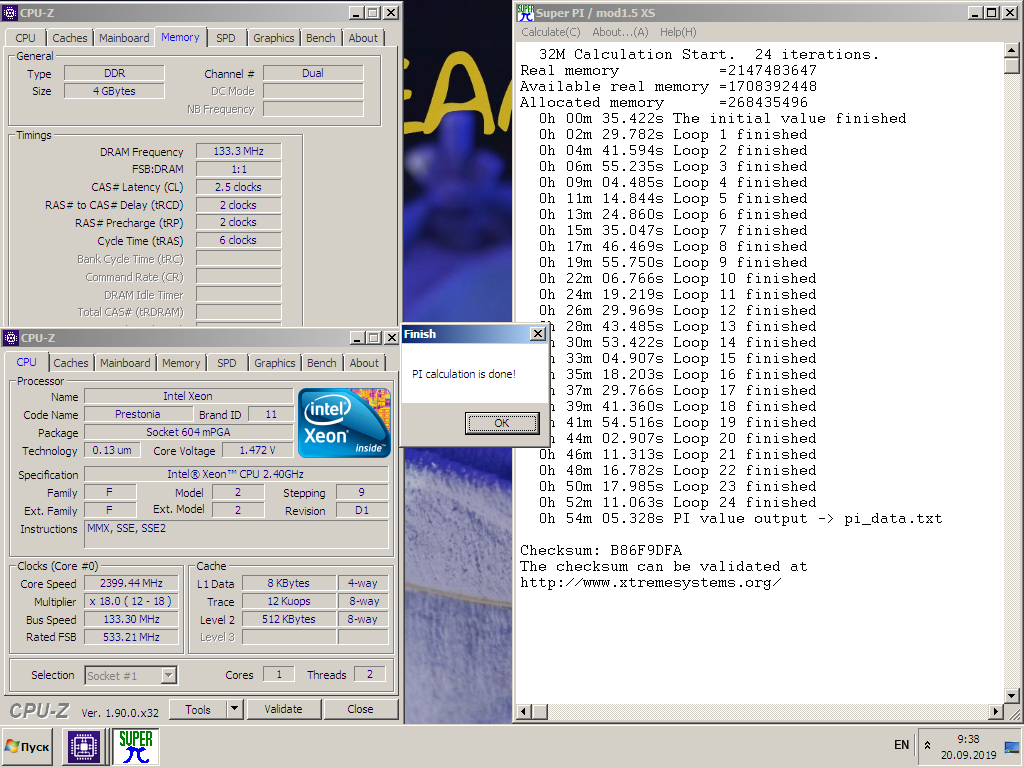Click the Close button in CPU-Z
The height and width of the screenshot is (768, 1024).
click(360, 709)
